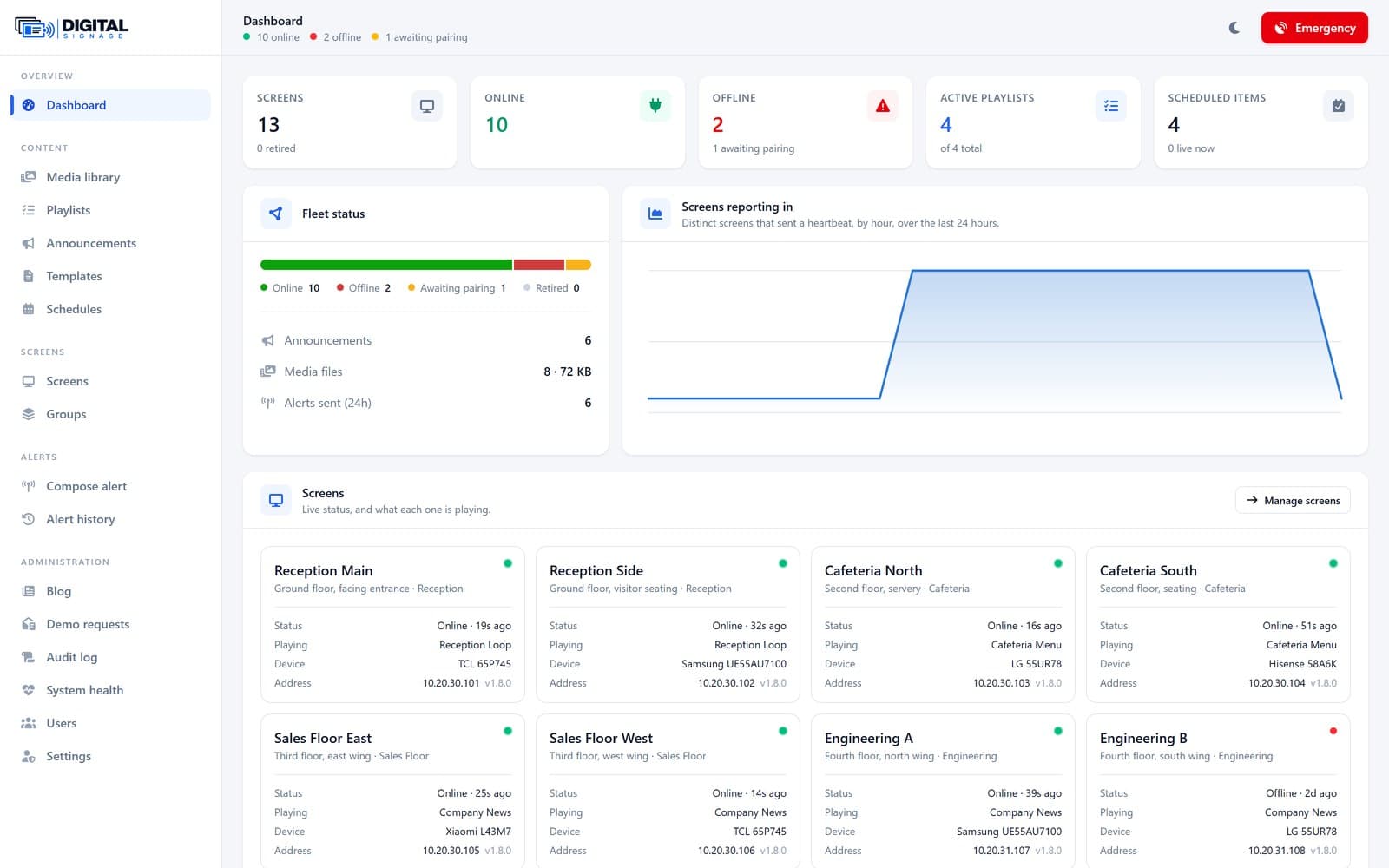This screenshot has width=1389, height=868.
Task: Select Dashboard in the sidebar
Action: click(x=111, y=105)
